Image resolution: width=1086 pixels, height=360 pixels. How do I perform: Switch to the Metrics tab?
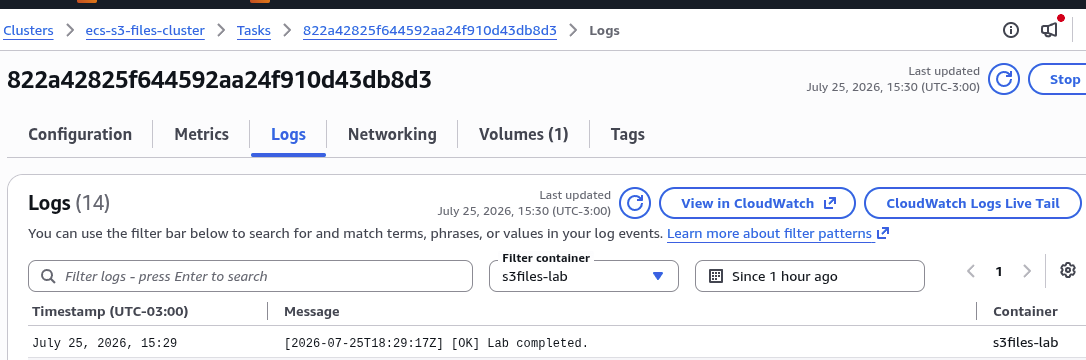(202, 134)
